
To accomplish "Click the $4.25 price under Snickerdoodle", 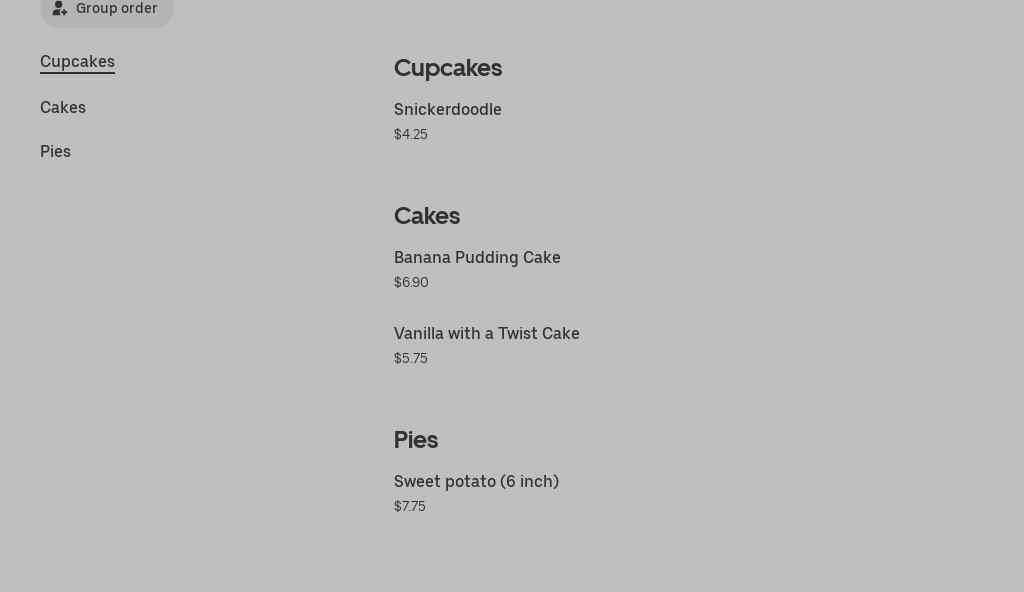I will pos(410,134).
